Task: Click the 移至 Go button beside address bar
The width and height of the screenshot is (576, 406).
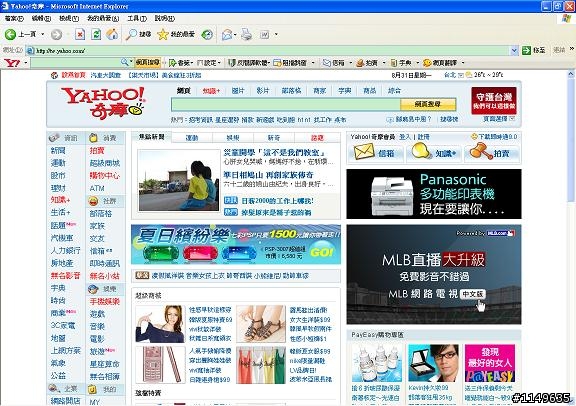Action: pyautogui.click(x=533, y=50)
